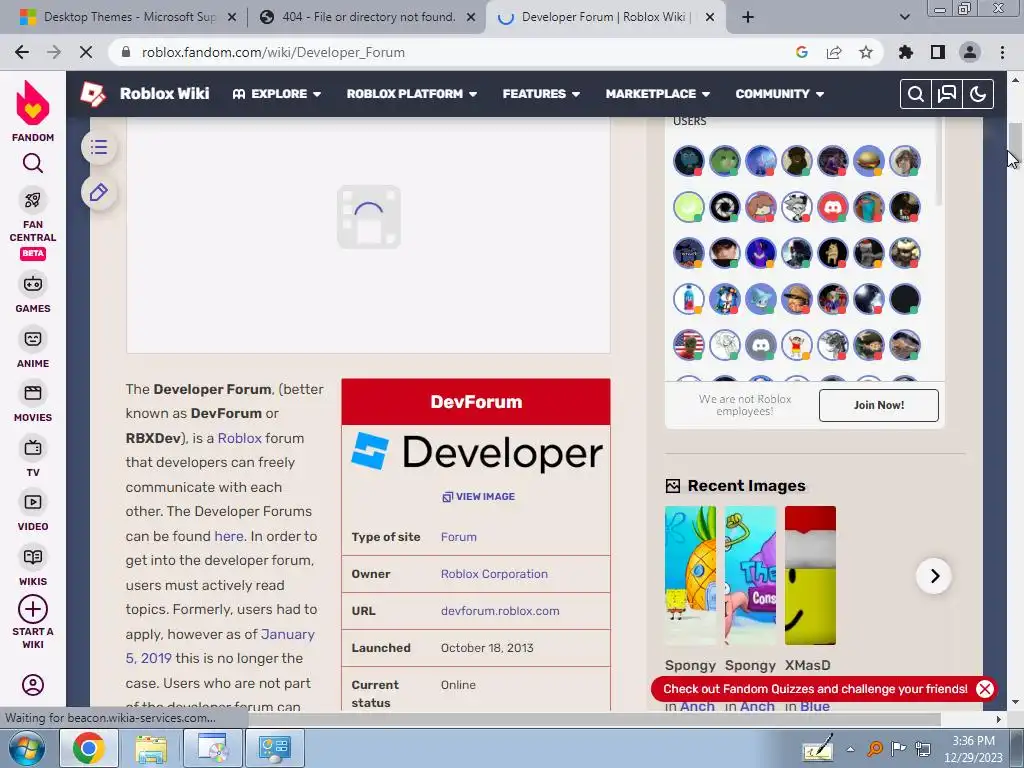Click Start a Wiki plus icon
This screenshot has height=768, width=1024.
(33, 609)
